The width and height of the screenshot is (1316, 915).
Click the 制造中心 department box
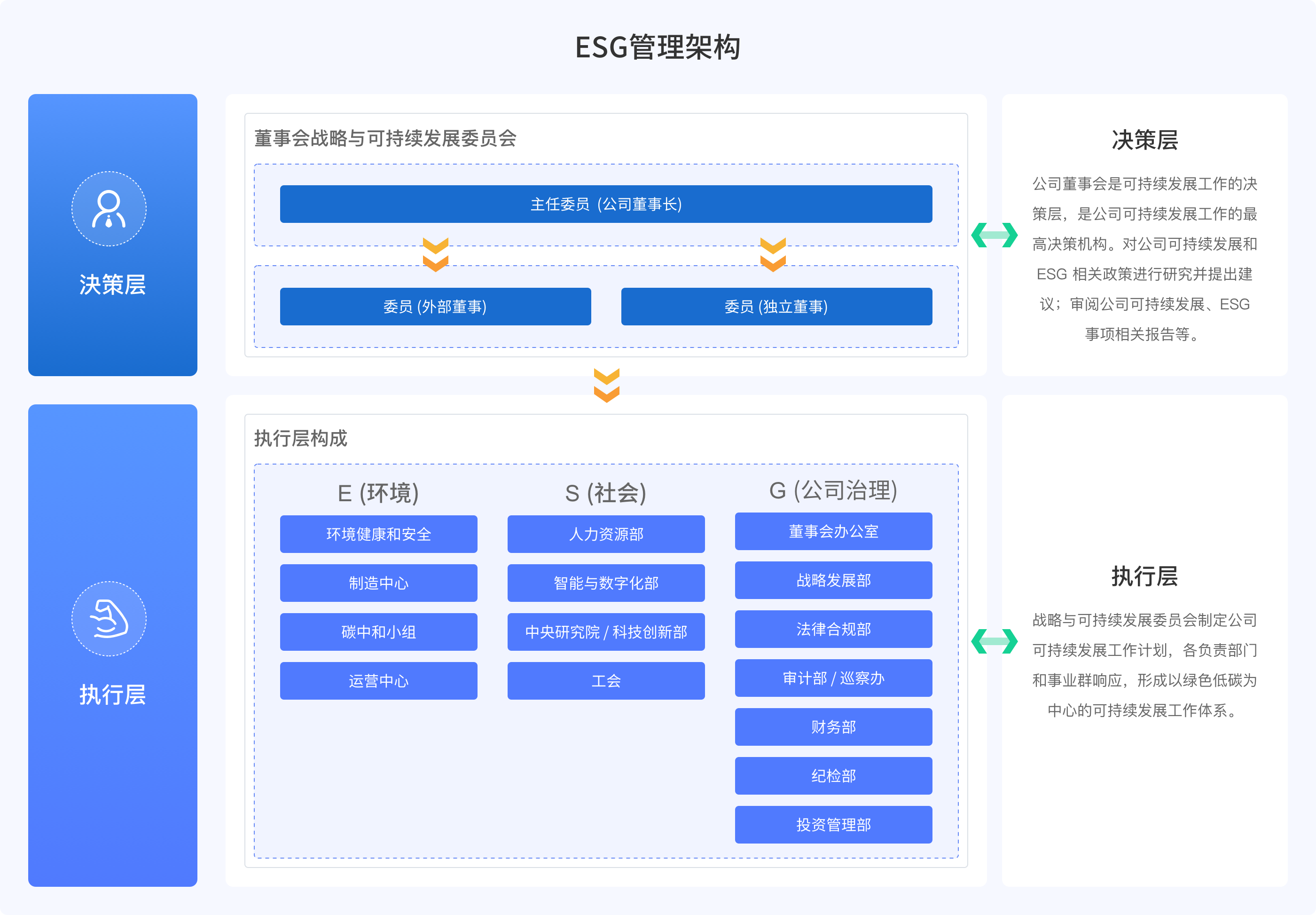(x=379, y=583)
